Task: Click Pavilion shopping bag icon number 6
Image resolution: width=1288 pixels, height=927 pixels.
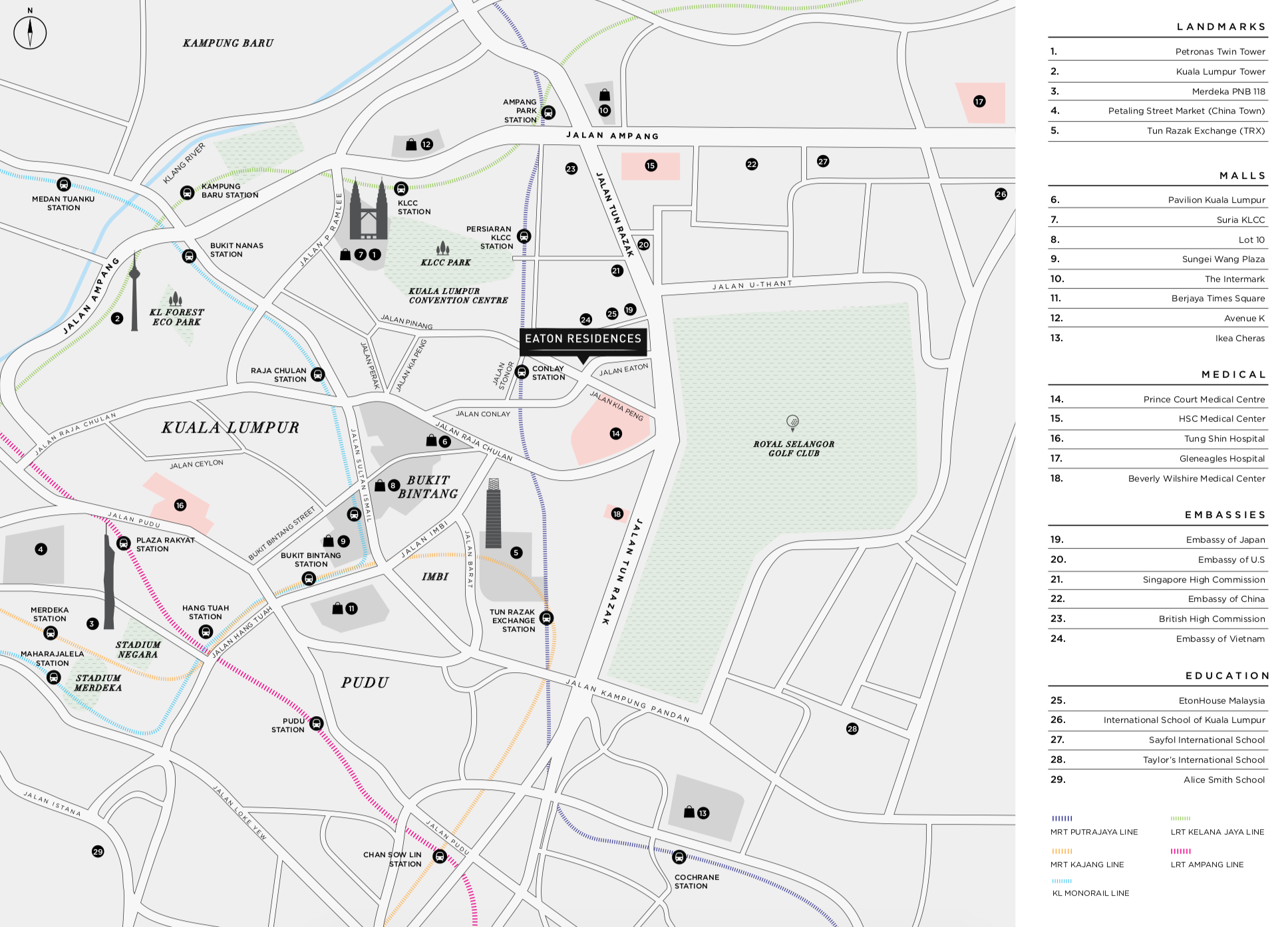Action: 432,440
